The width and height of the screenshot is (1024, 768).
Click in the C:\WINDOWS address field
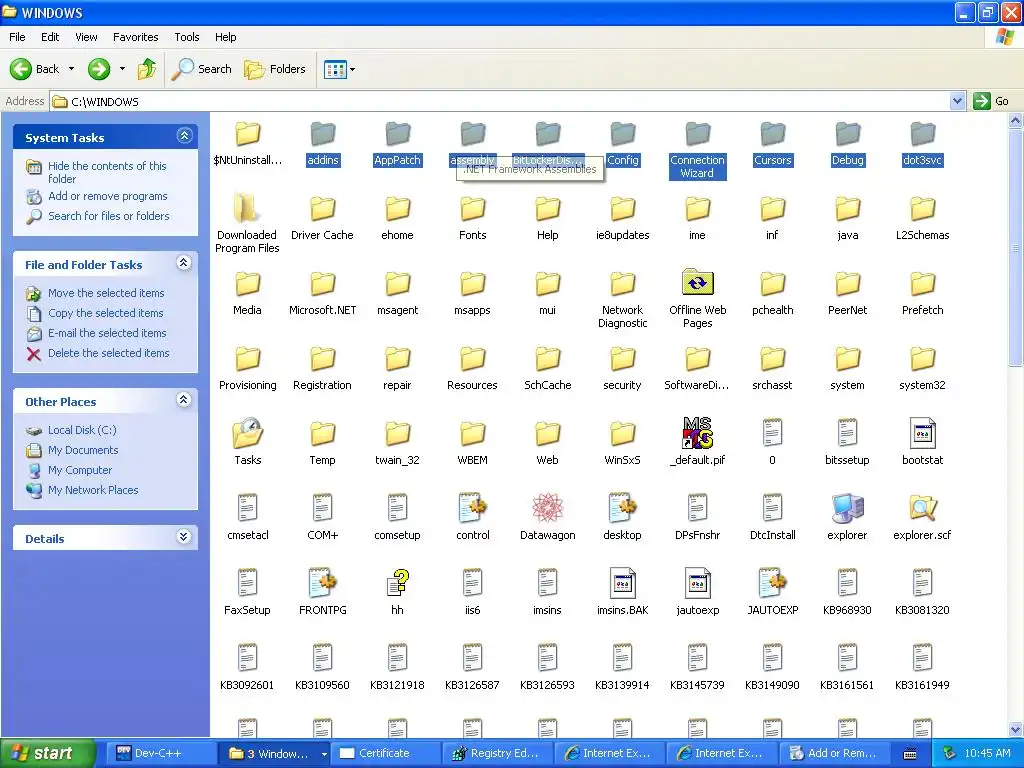click(500, 101)
